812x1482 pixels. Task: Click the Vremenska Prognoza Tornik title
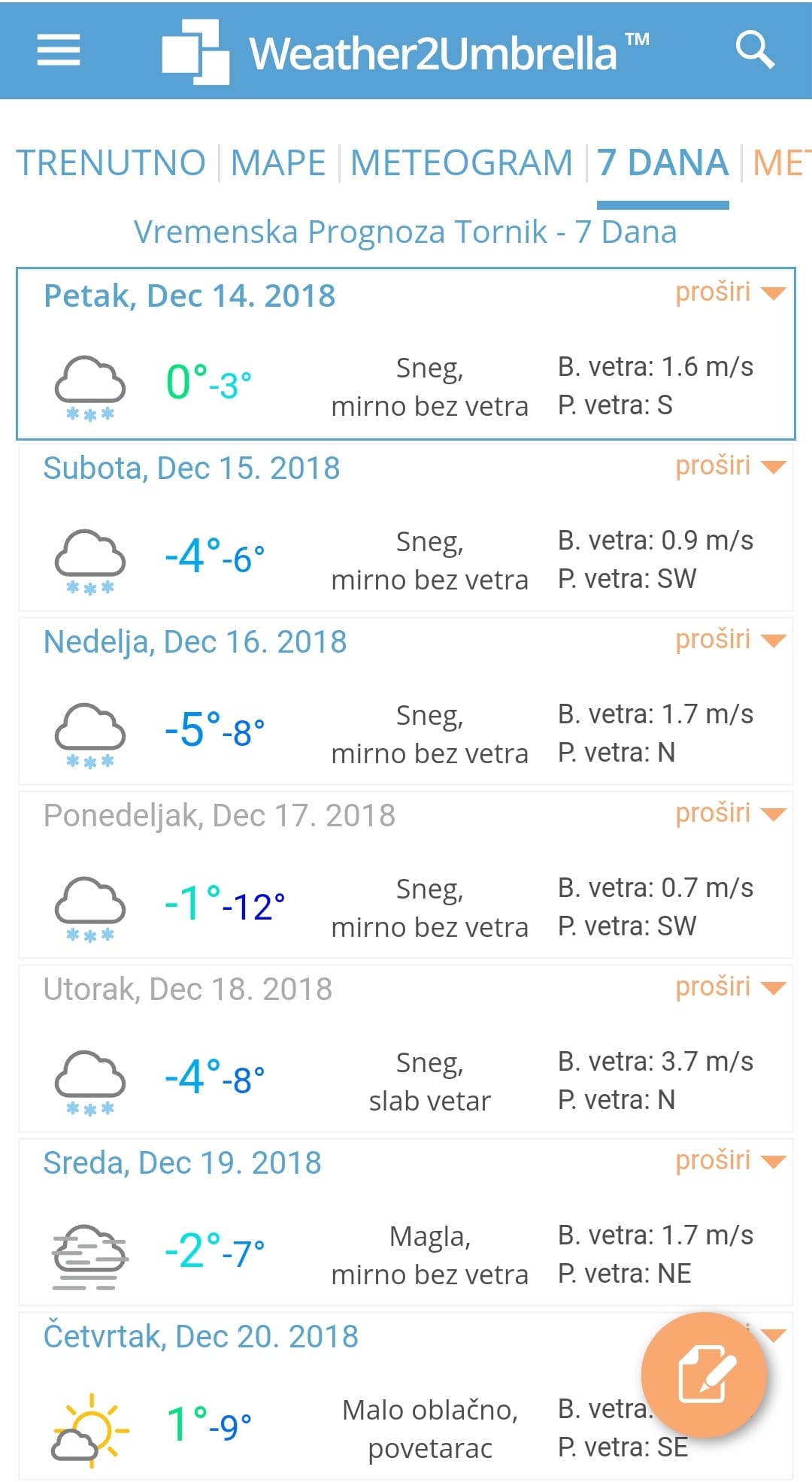tap(405, 232)
